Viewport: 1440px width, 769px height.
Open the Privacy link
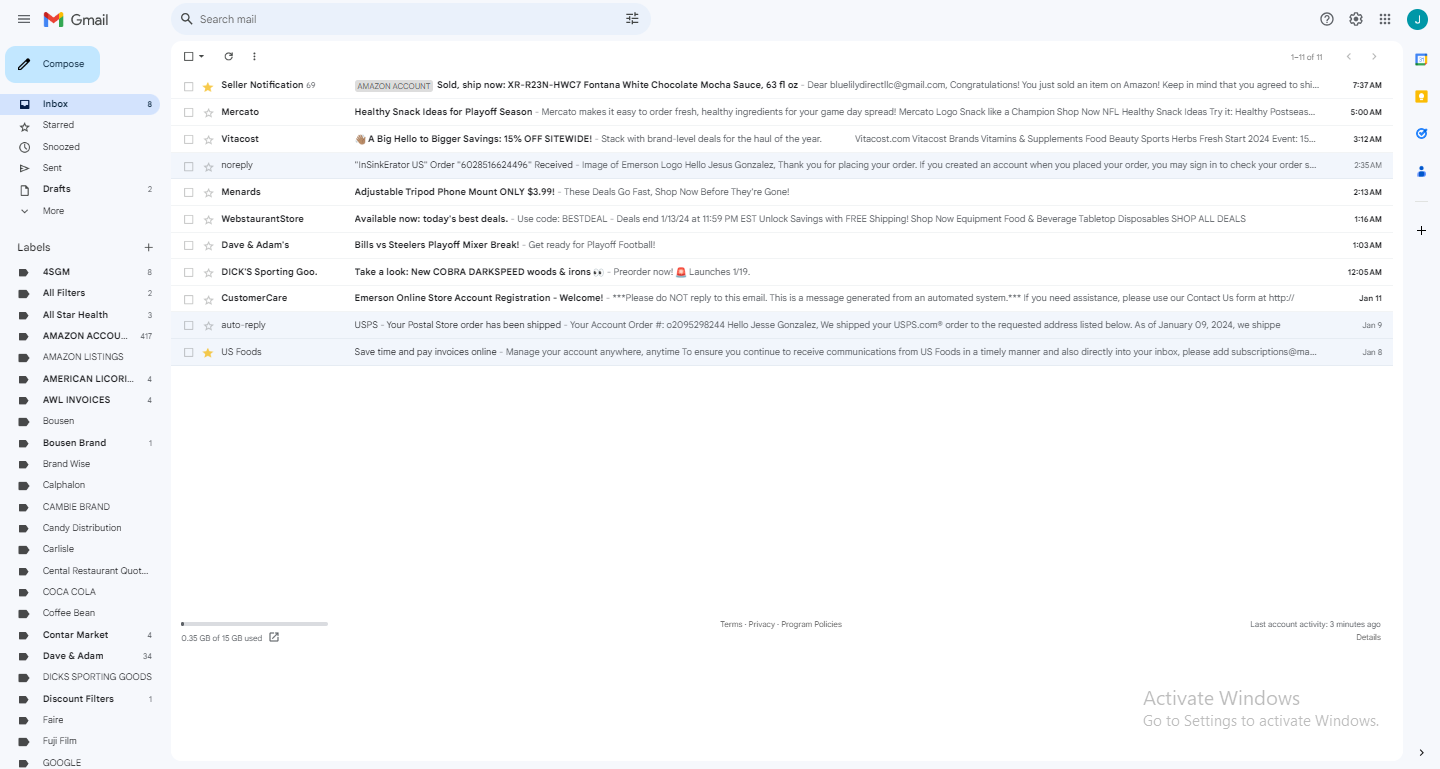pyautogui.click(x=762, y=624)
